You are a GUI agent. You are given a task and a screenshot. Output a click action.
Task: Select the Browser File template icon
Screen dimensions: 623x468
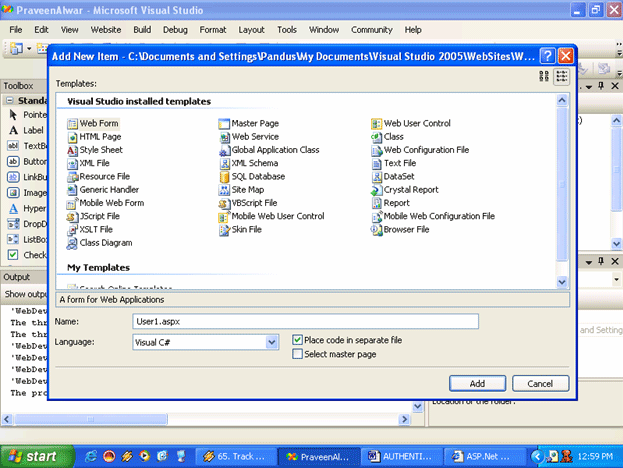(376, 230)
